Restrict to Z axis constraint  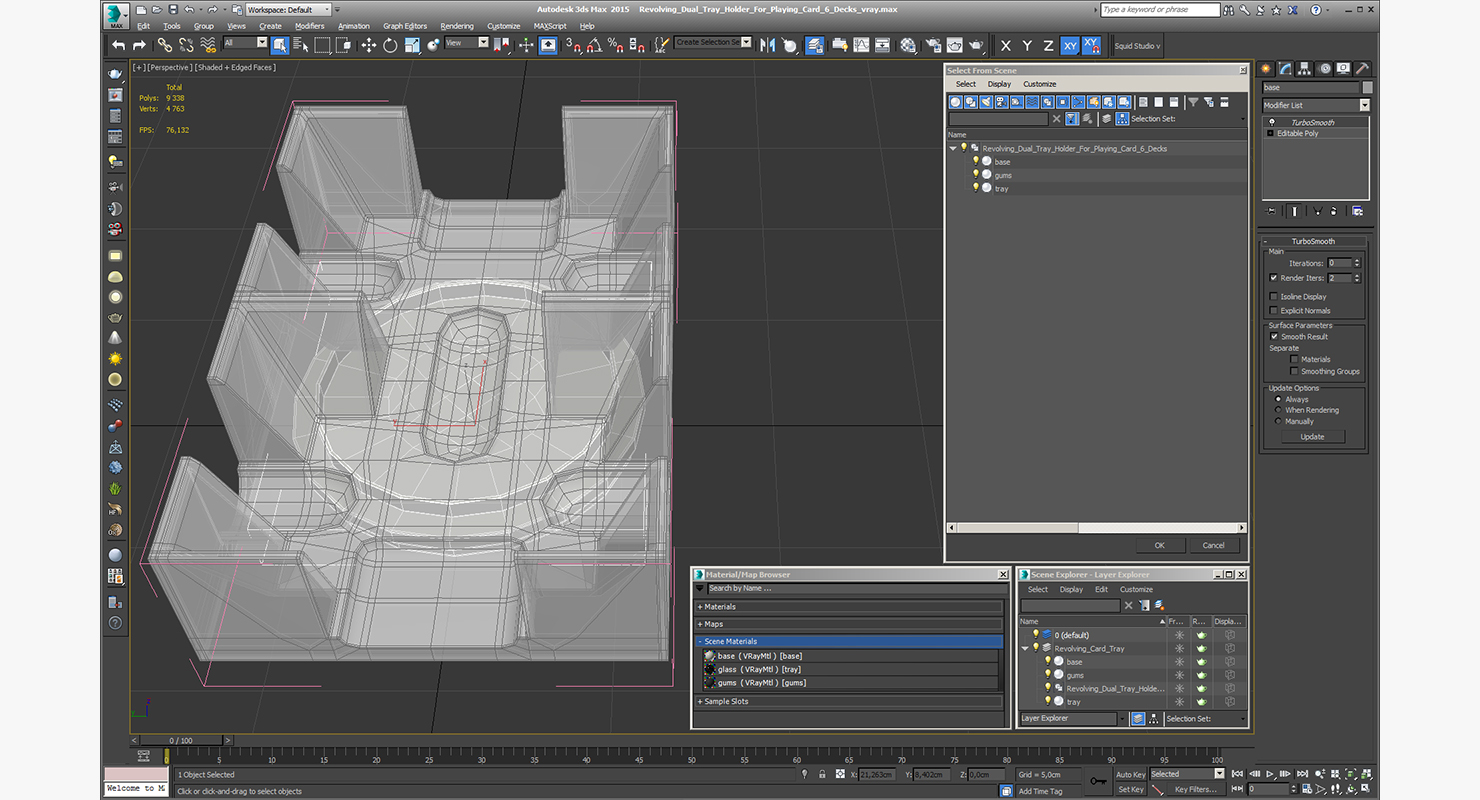coord(1048,46)
